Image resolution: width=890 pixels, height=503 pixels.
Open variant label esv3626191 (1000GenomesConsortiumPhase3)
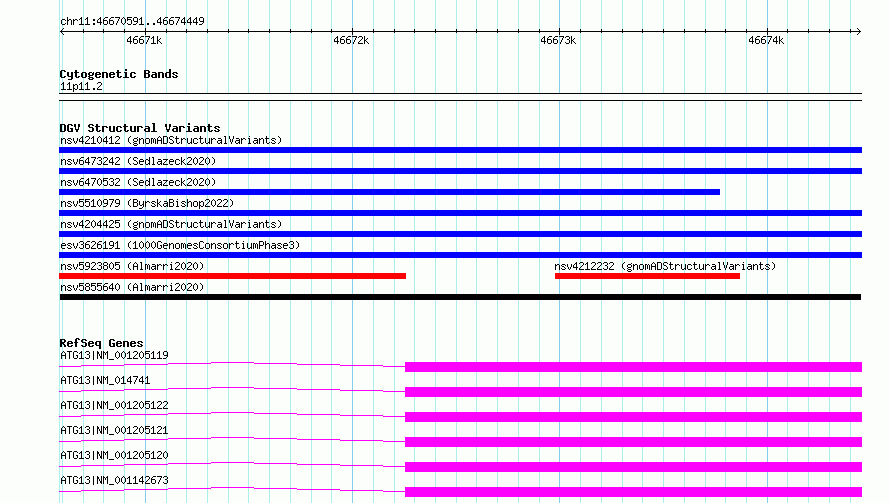pyautogui.click(x=180, y=245)
